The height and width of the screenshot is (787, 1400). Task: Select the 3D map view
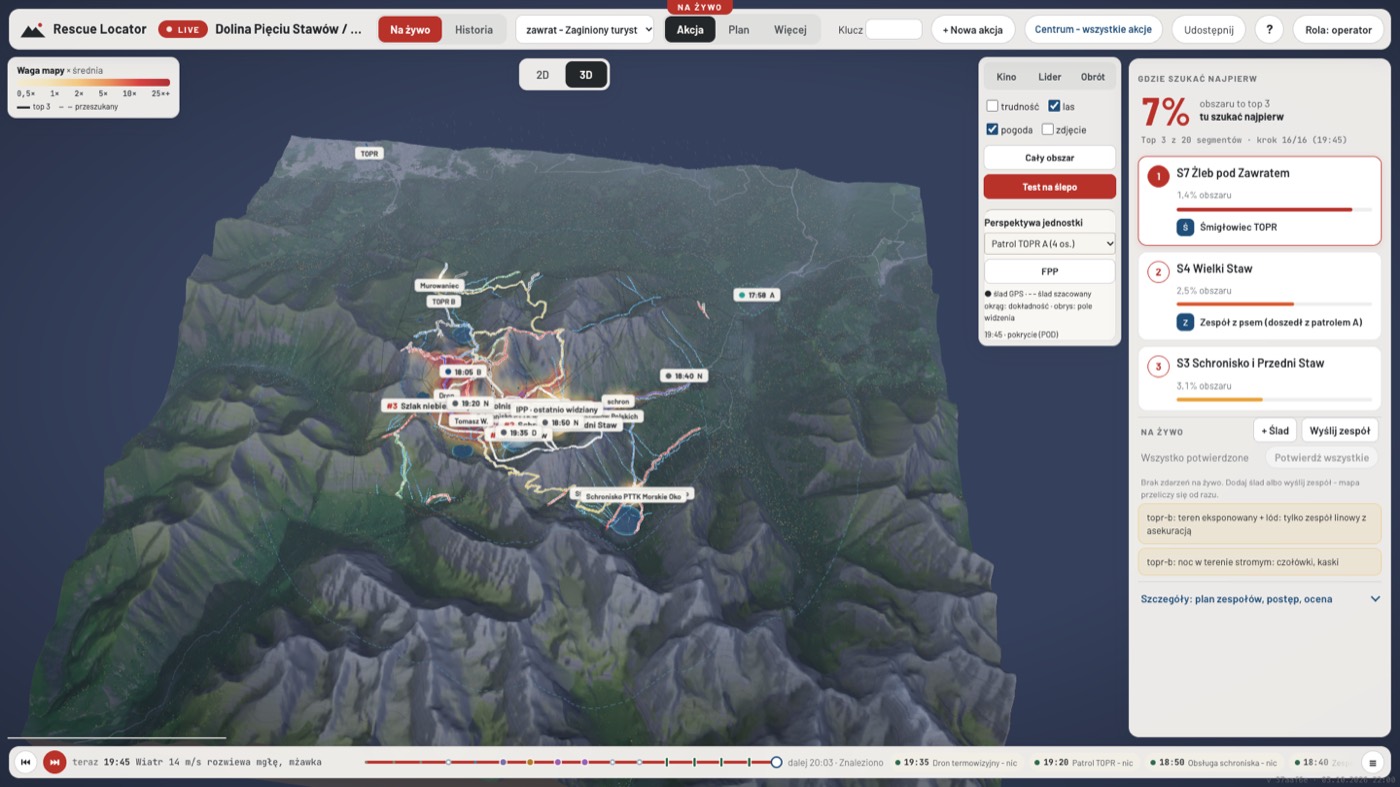click(x=586, y=75)
